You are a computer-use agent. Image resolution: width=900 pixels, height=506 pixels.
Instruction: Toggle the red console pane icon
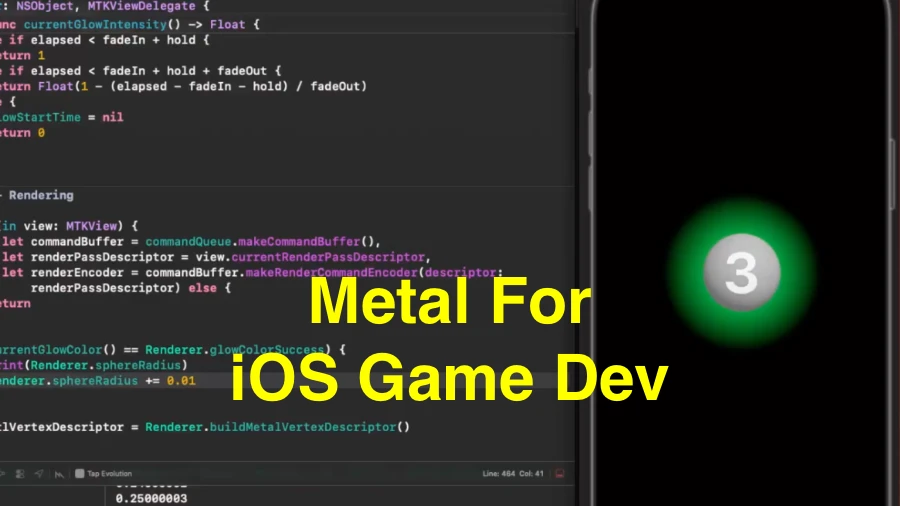point(560,473)
